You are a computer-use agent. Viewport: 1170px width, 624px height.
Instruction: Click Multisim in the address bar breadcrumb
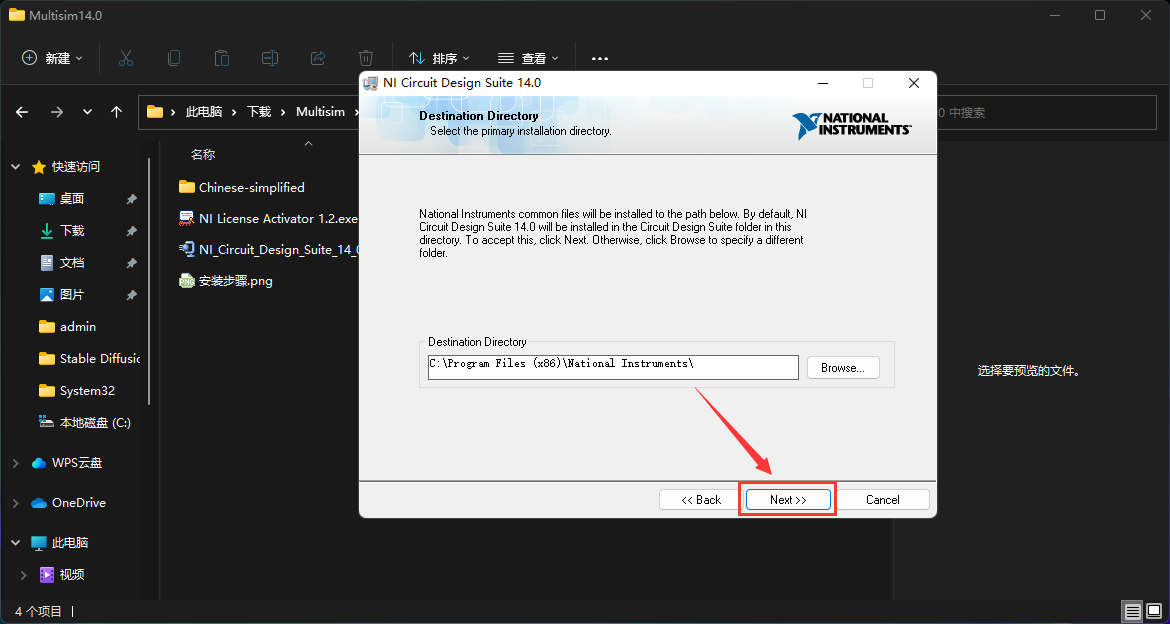click(x=321, y=112)
